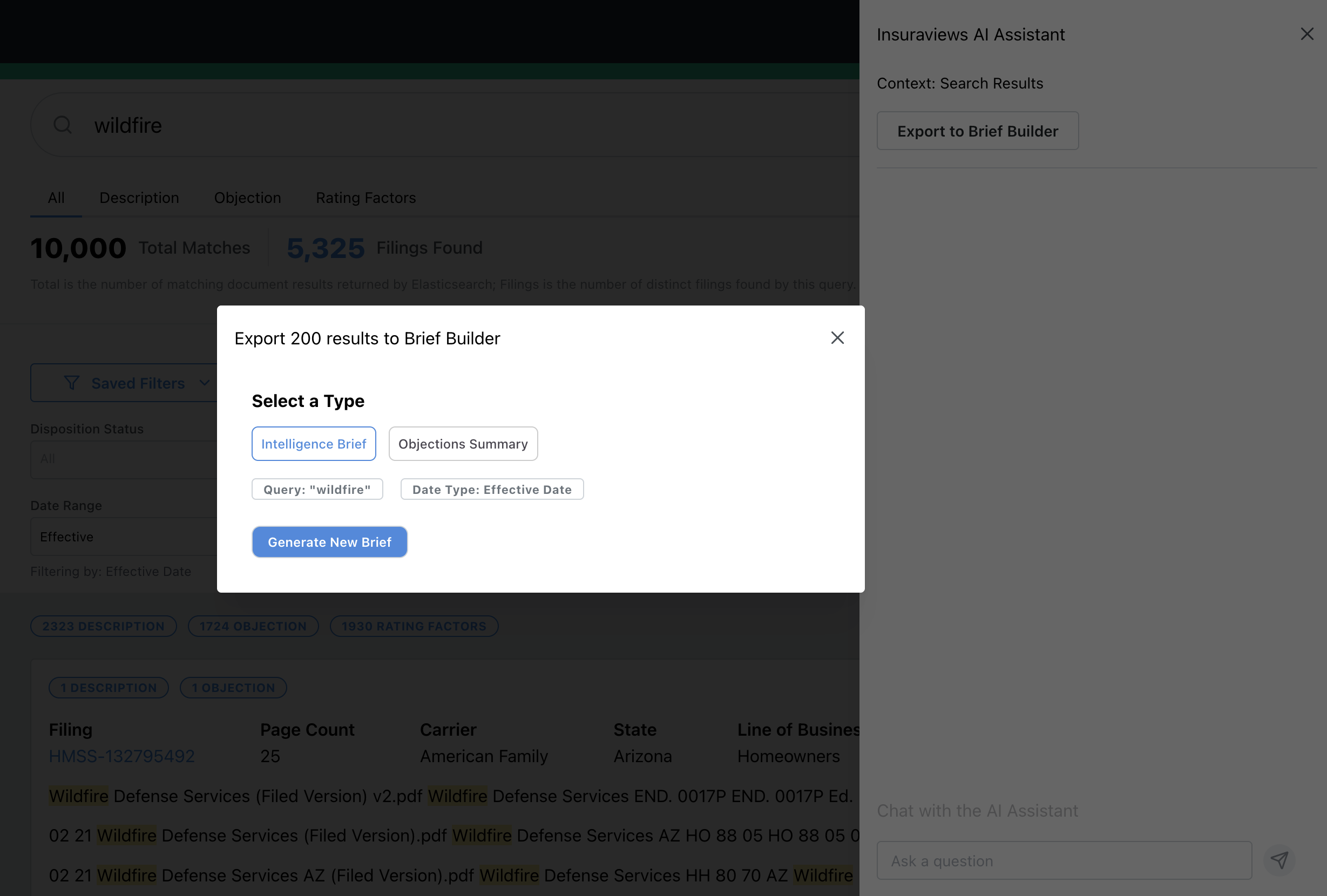Select the Objections Summary type
This screenshot has width=1327, height=896.
coord(463,444)
